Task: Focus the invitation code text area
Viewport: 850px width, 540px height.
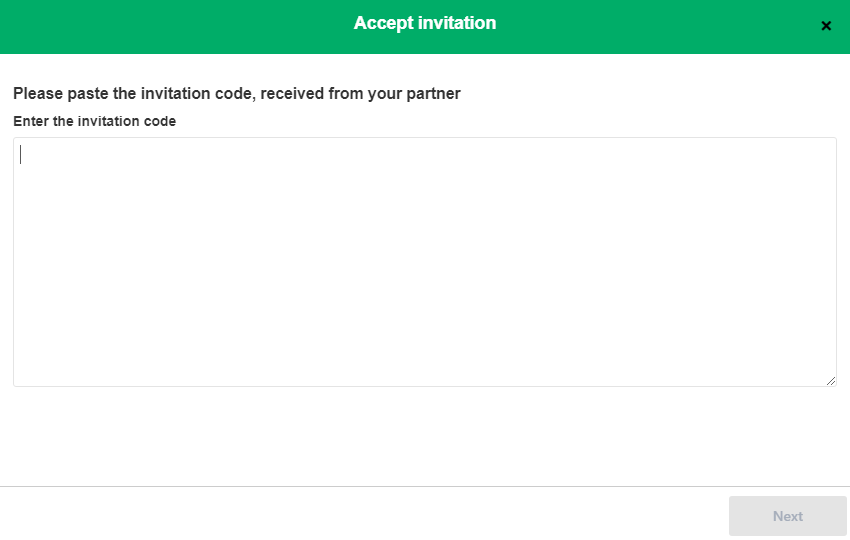Action: (x=424, y=261)
